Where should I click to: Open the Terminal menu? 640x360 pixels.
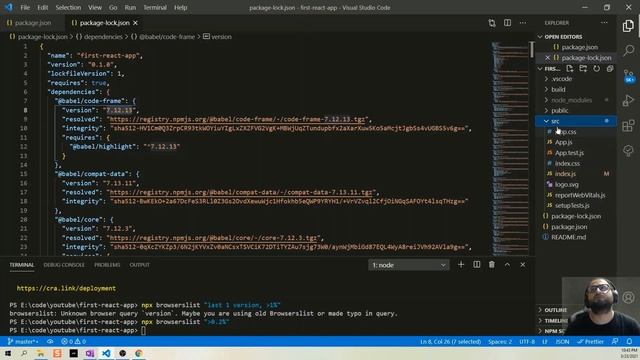[x=155, y=7]
